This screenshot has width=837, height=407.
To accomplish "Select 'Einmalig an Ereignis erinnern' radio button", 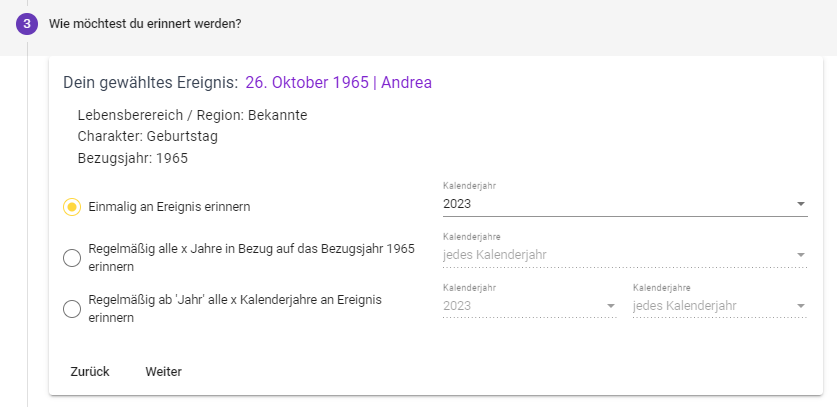I will coord(72,207).
